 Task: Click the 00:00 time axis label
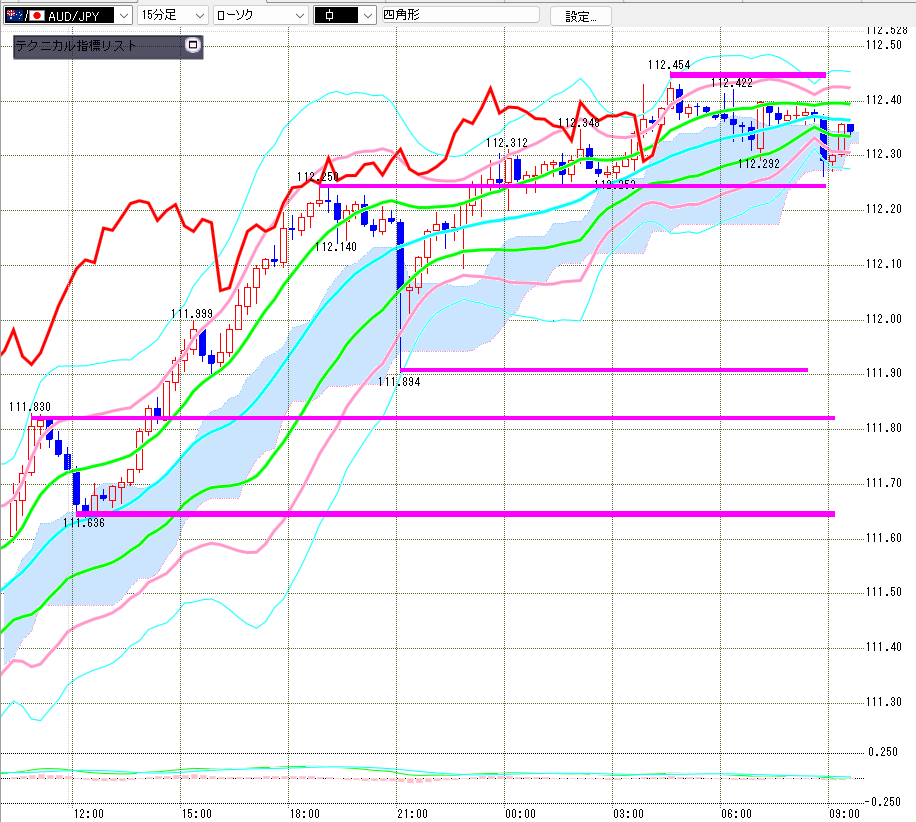point(521,814)
